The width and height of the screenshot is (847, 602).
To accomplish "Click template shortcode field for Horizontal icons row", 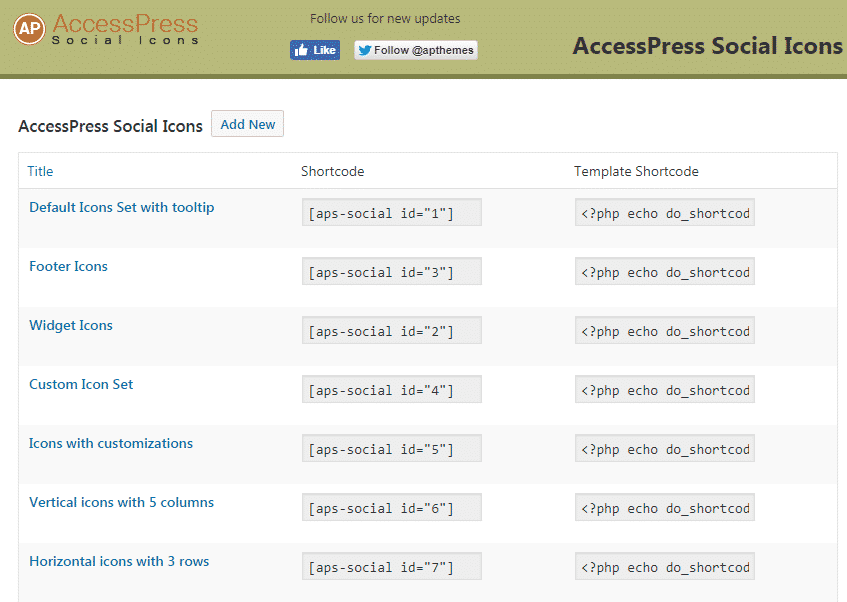I will 665,566.
